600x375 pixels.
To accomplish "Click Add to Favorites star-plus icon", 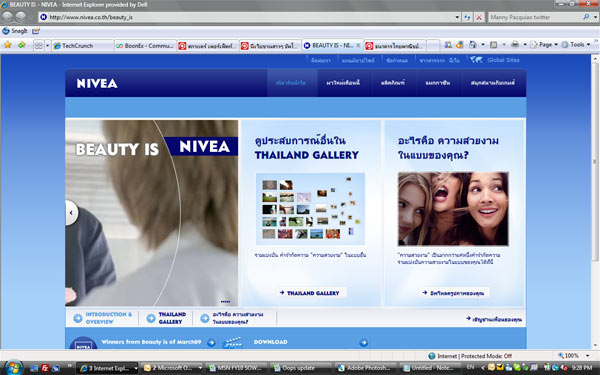I will point(22,45).
